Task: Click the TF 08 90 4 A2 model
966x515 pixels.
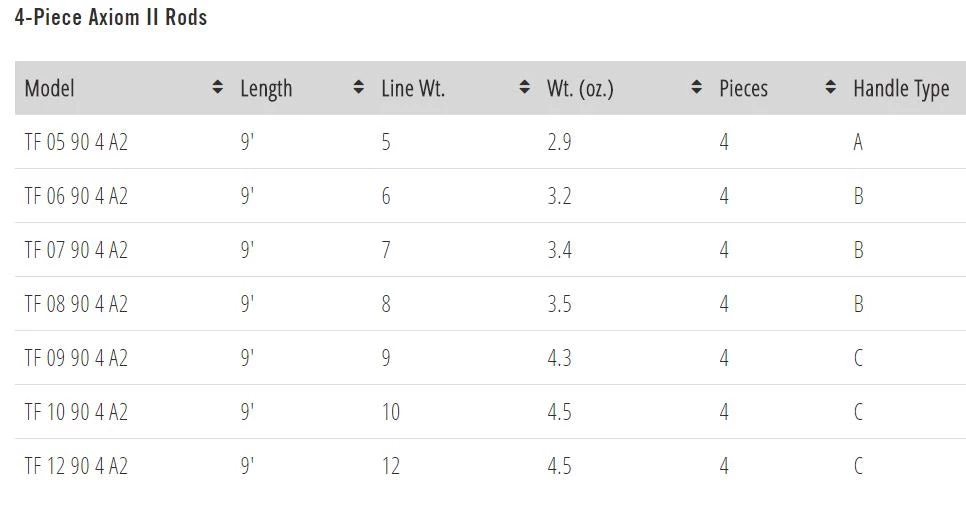Action: tap(76, 304)
